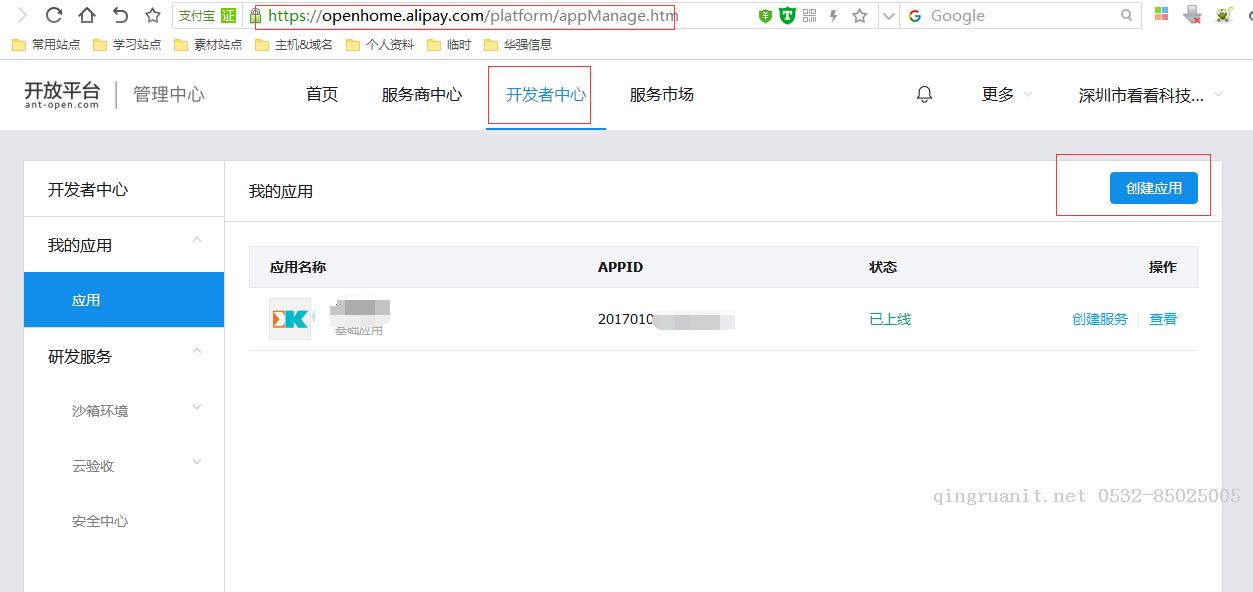Click the lightning speed-mode icon
1253x592 pixels.
tap(834, 16)
